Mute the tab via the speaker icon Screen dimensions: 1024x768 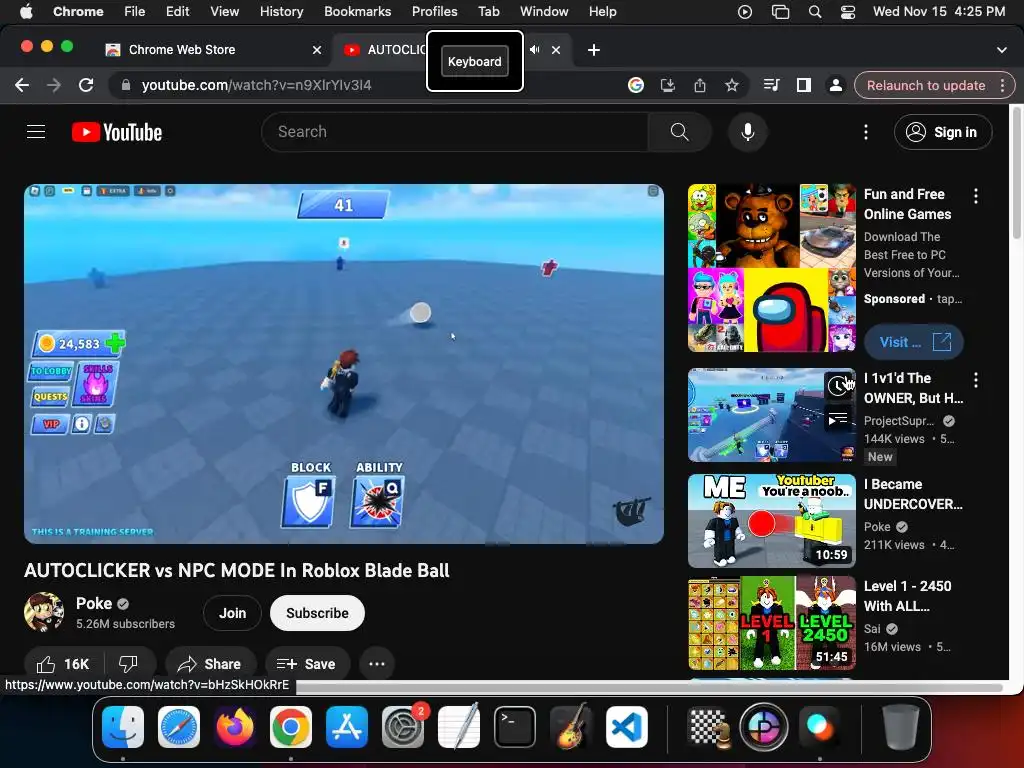[534, 50]
